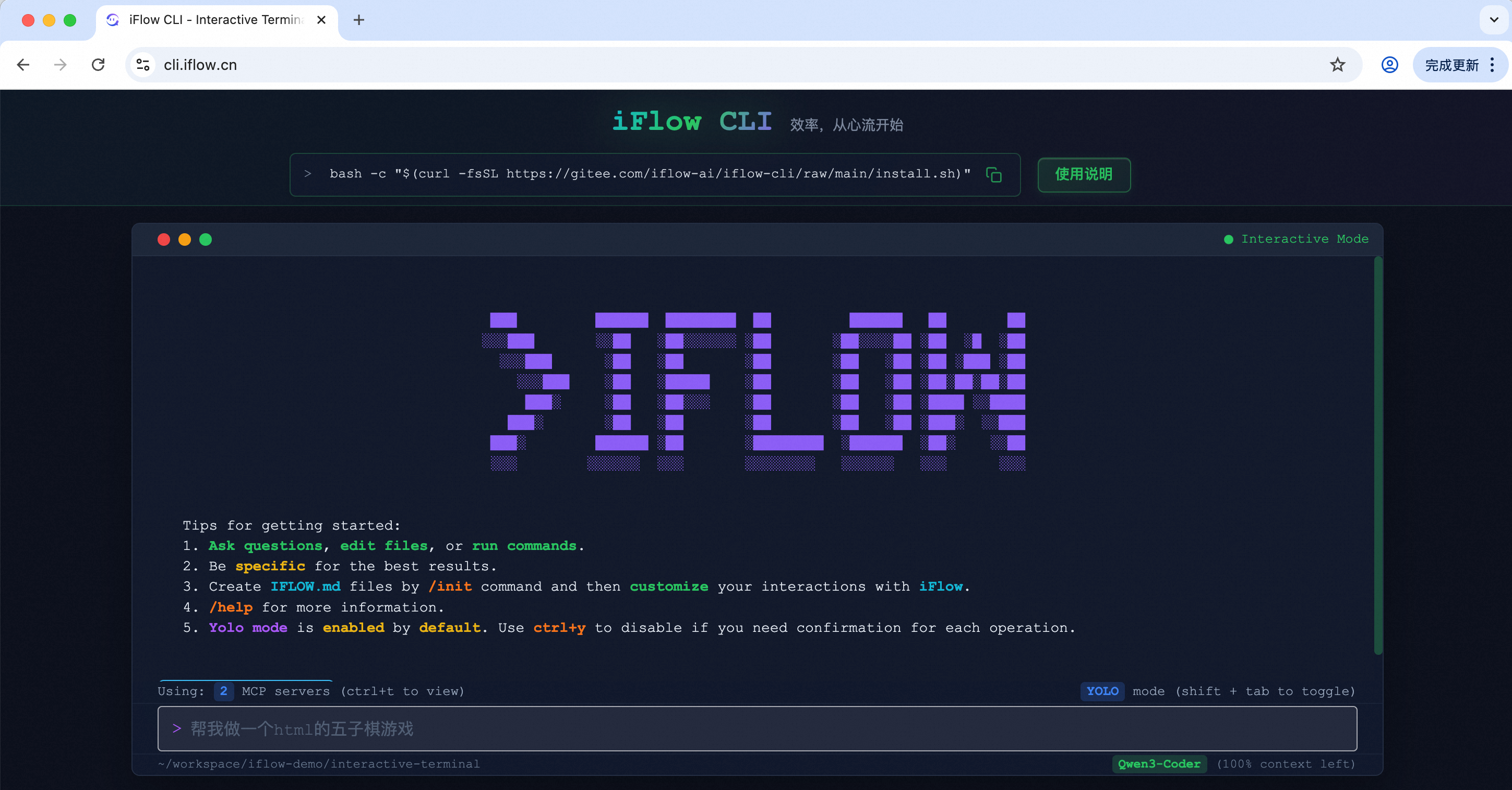Open the Qwen3-Coder model selector
Viewport: 1512px width, 790px height.
tap(1159, 763)
